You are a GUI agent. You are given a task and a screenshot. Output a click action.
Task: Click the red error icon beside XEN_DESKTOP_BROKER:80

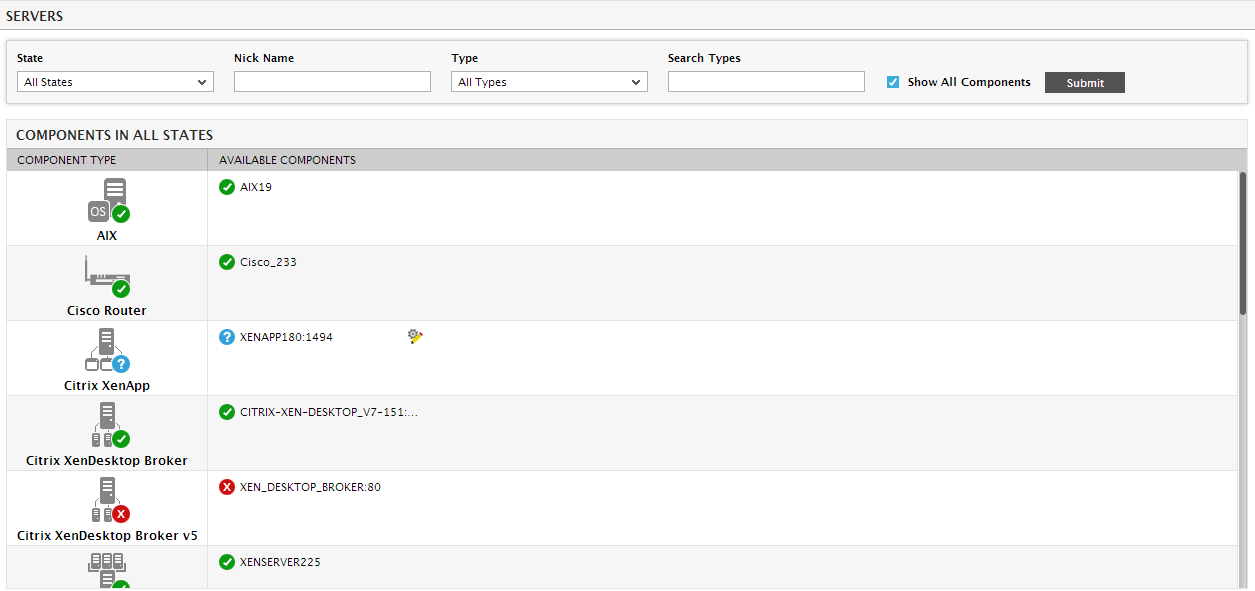click(x=227, y=487)
